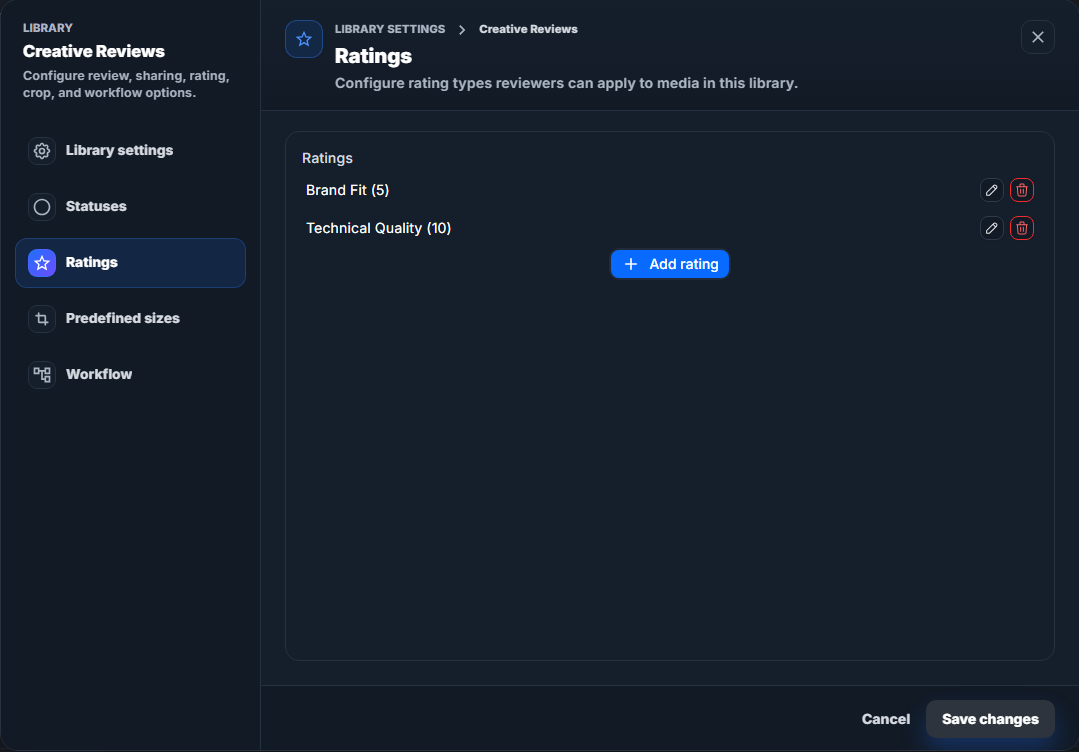Click the star icon in Ratings menu item

(x=42, y=263)
